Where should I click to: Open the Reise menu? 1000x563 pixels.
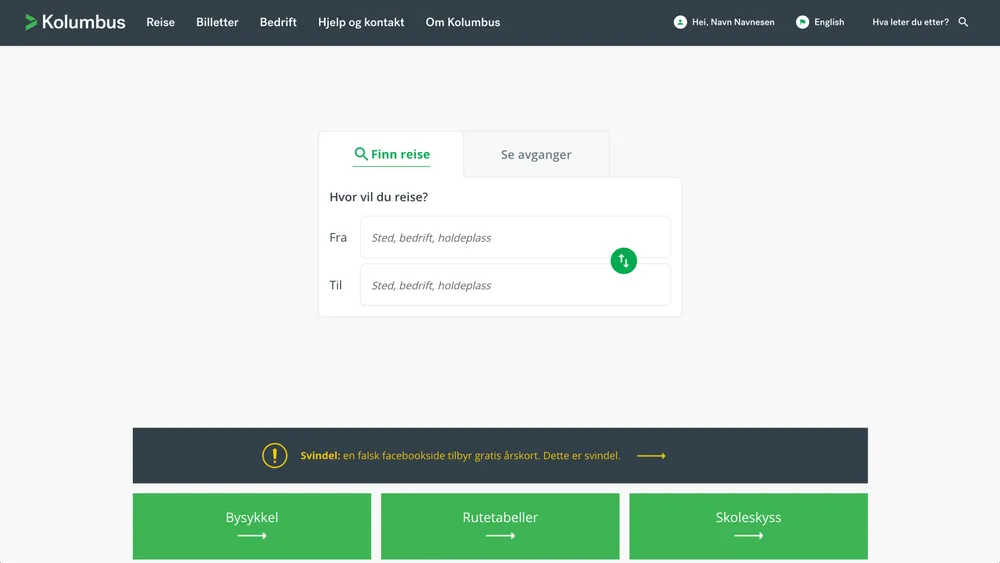click(x=160, y=22)
